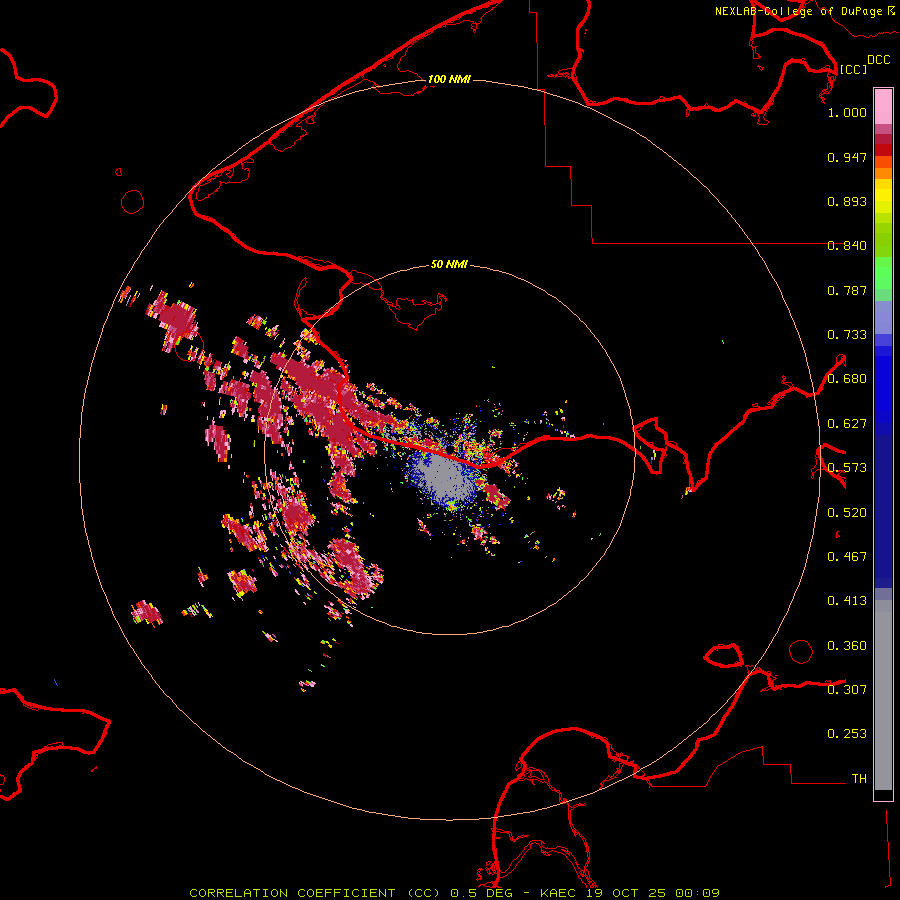Click the DCC label above the color bar

click(x=879, y=60)
